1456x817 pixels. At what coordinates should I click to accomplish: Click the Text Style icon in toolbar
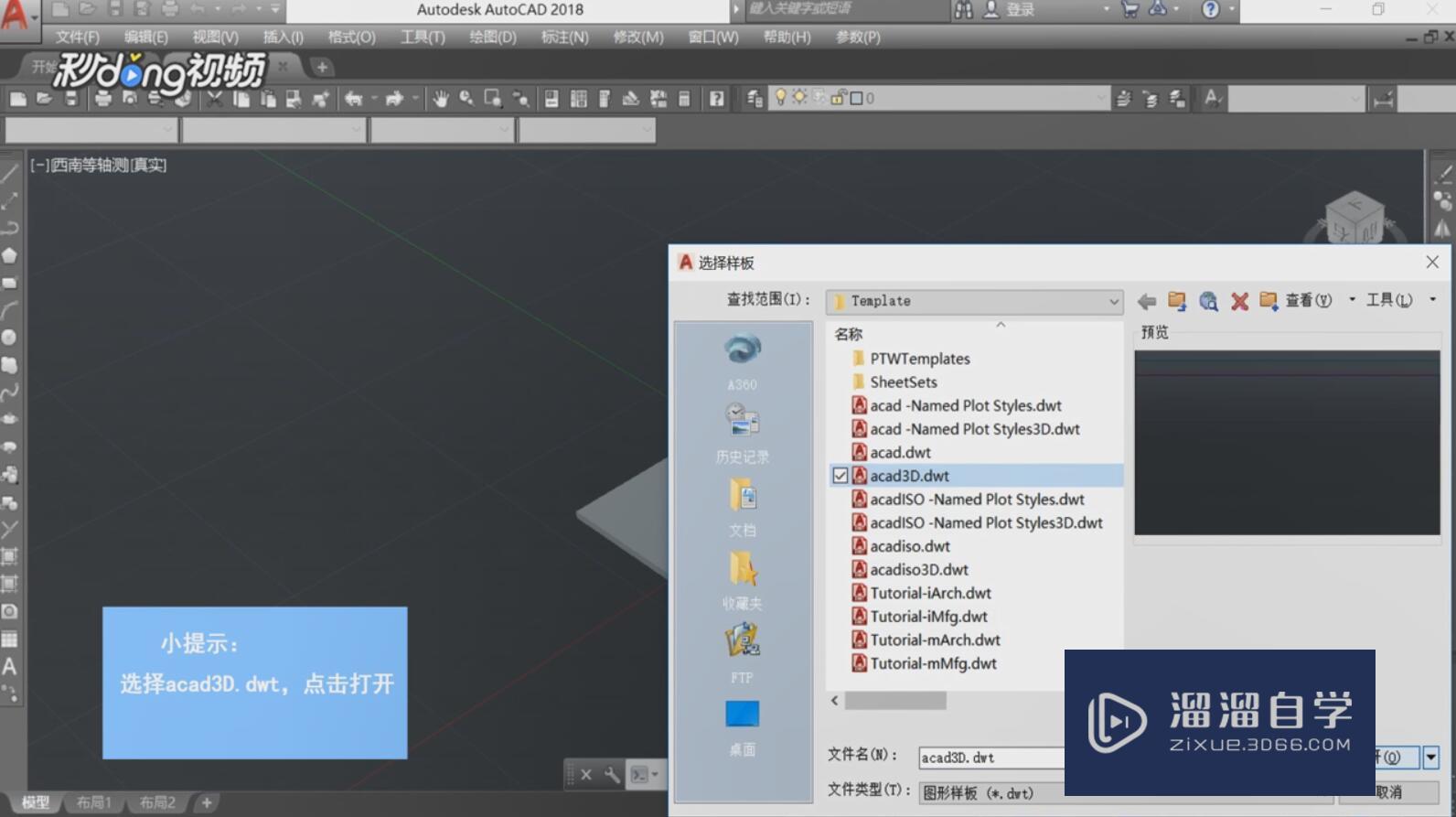[x=1213, y=98]
